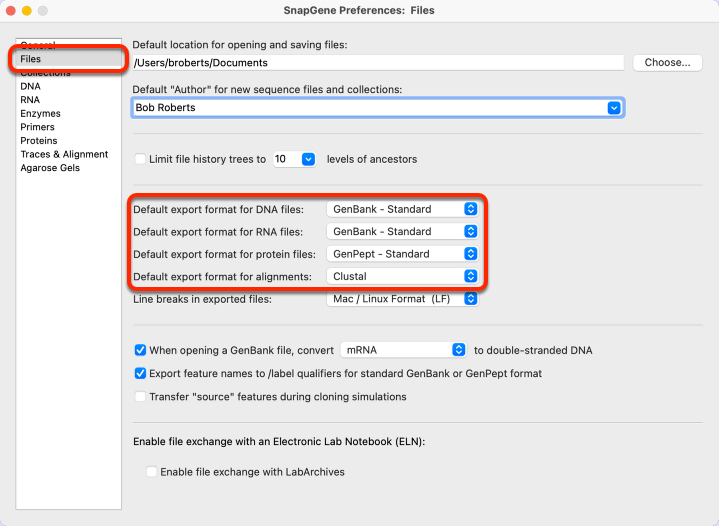Close the SnapGene Preferences window

(x=11, y=11)
